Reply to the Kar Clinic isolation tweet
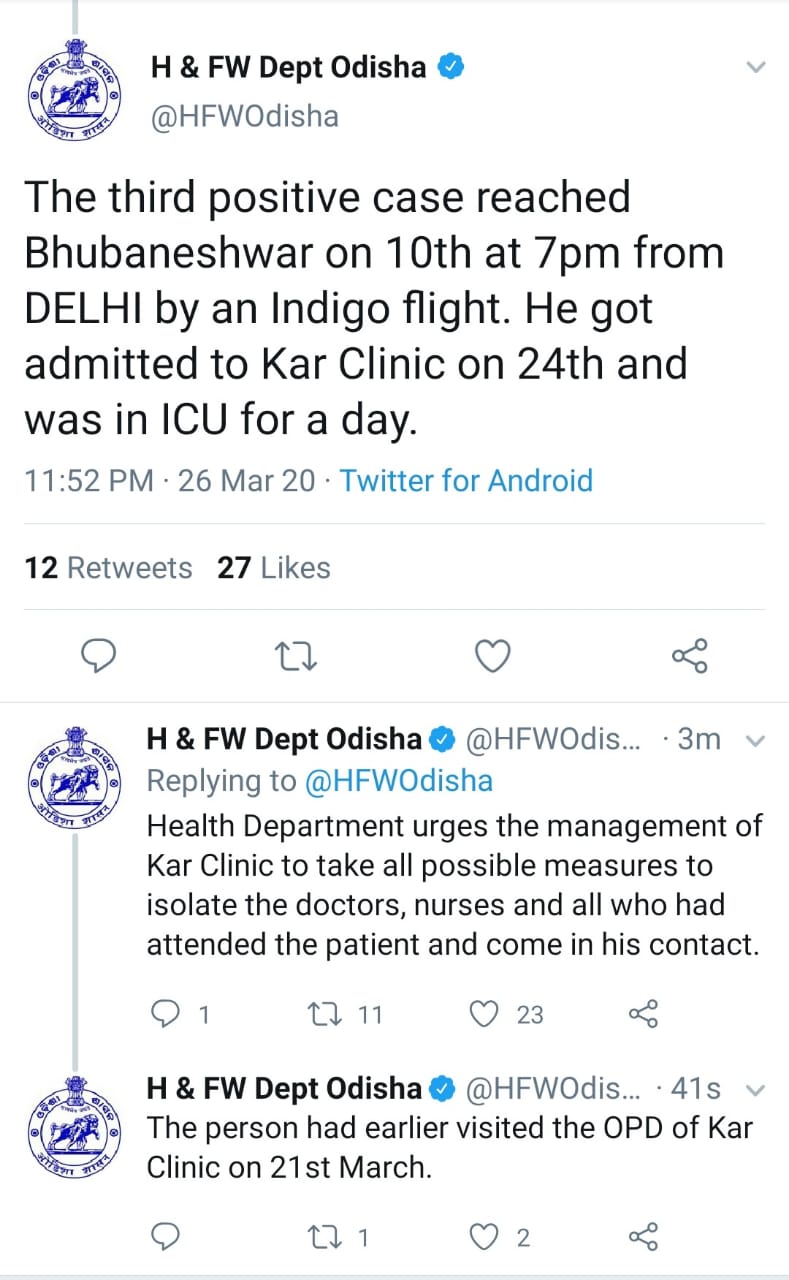Image resolution: width=789 pixels, height=1280 pixels. 165,1015
